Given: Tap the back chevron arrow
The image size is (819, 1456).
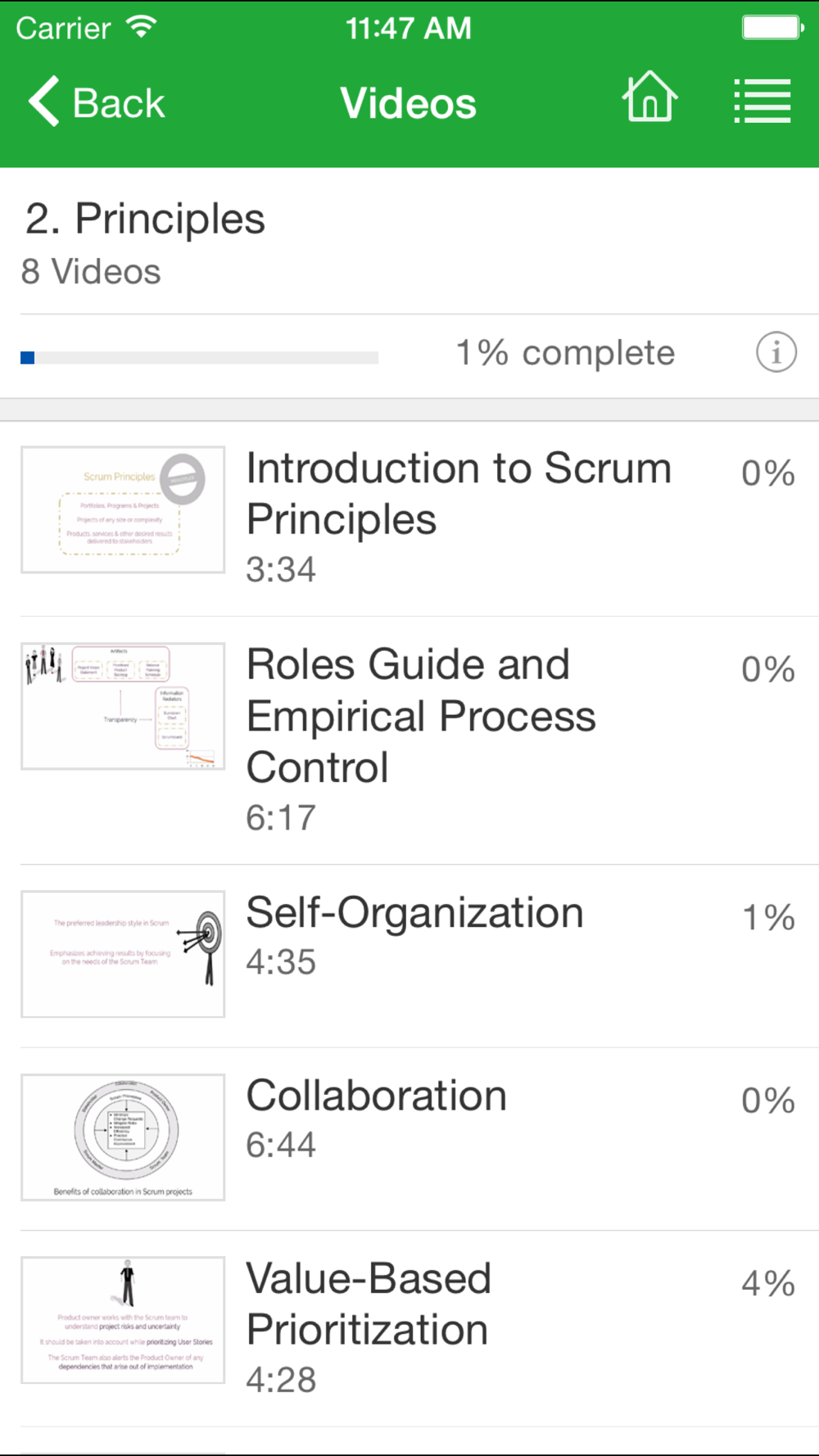Looking at the screenshot, I should (x=44, y=102).
